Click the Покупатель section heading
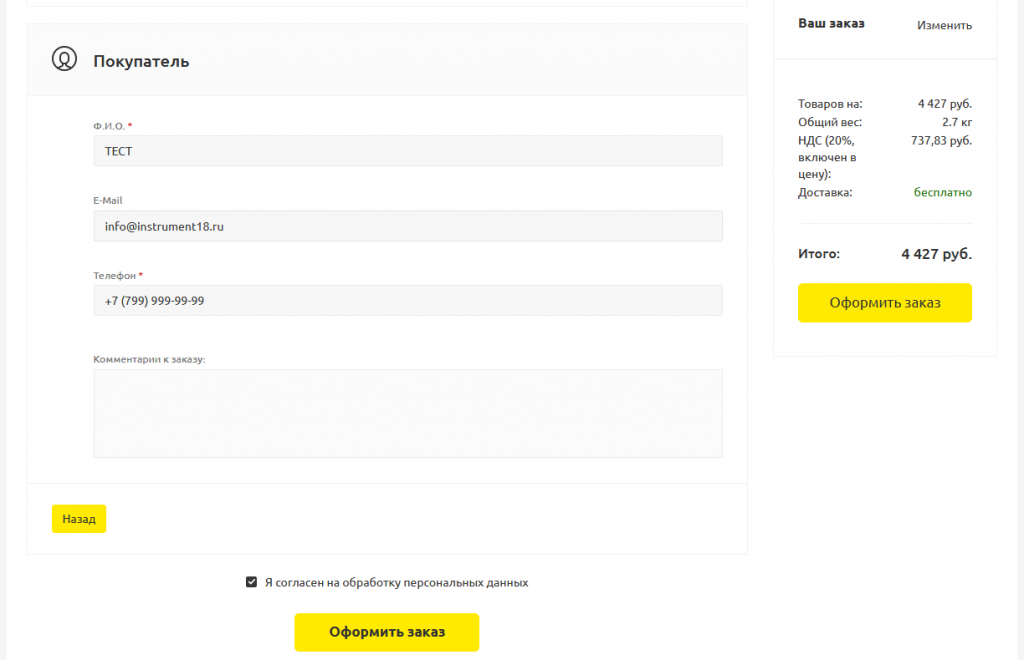The width and height of the screenshot is (1024, 660). tap(141, 61)
